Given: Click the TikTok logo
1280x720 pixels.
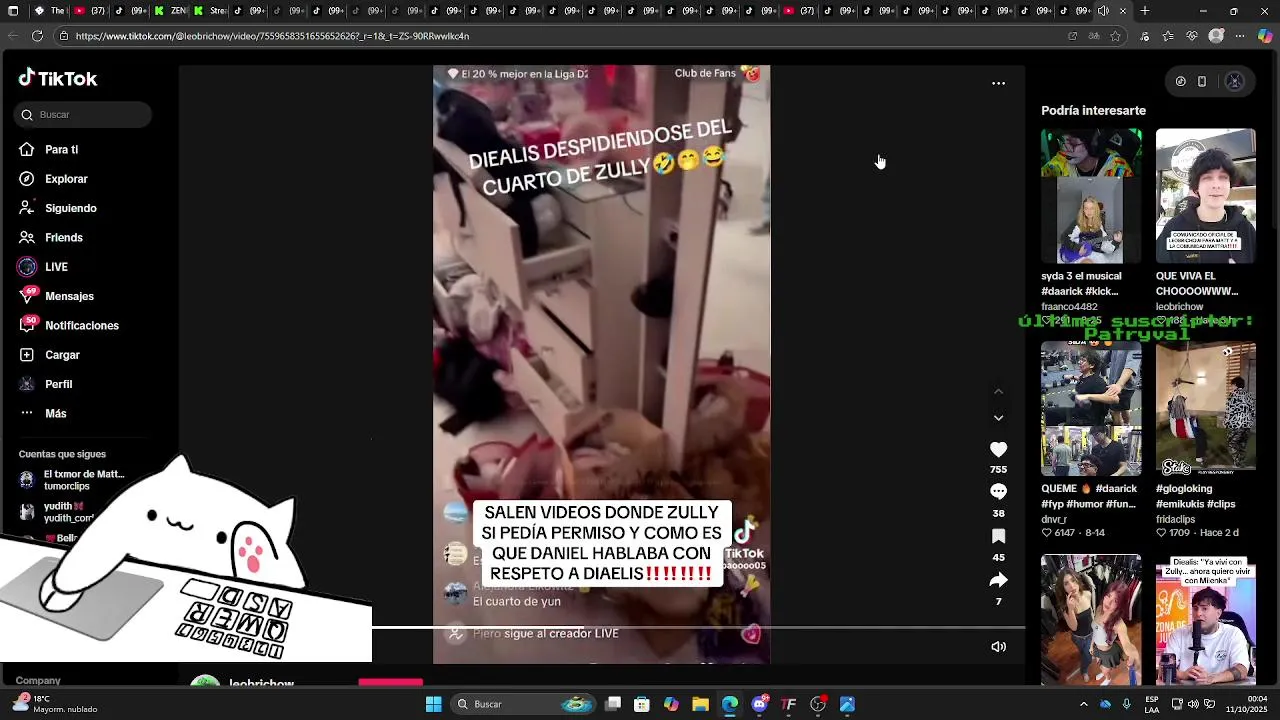Looking at the screenshot, I should tap(58, 78).
